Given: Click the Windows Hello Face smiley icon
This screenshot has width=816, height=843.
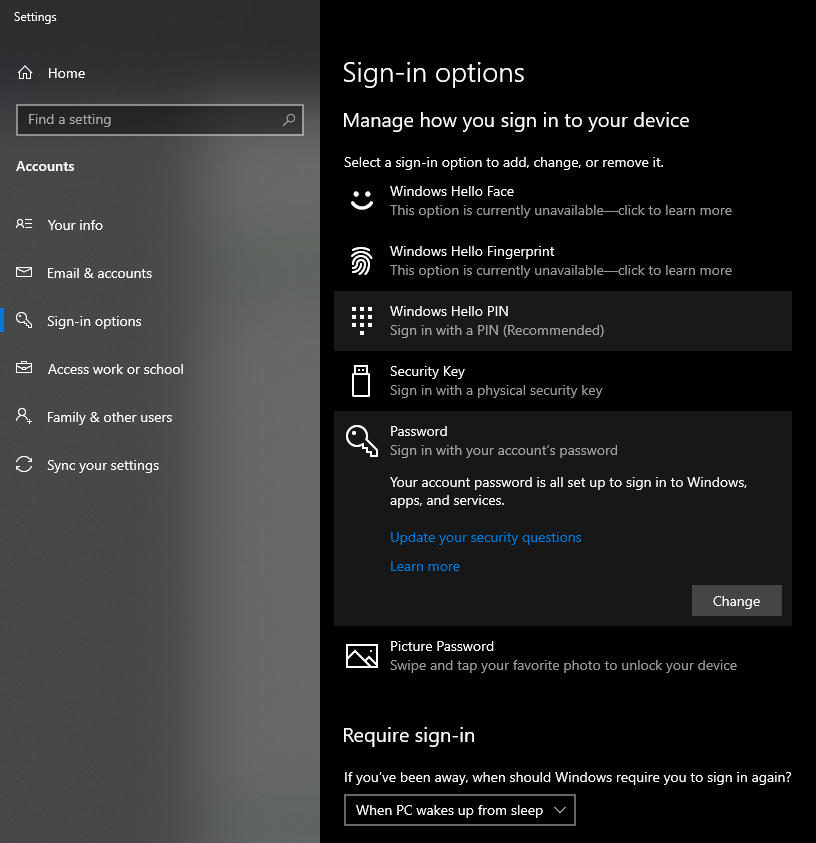Looking at the screenshot, I should tap(362, 201).
